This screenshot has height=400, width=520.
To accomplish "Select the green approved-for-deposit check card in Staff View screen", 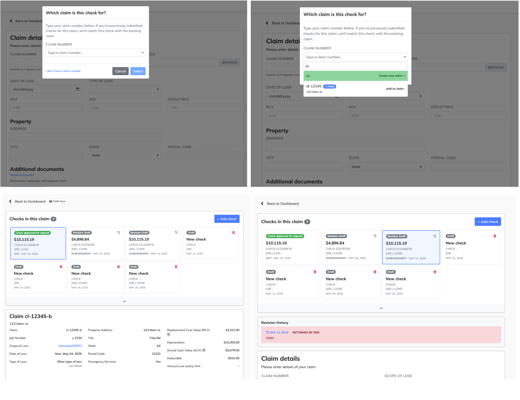I will point(38,243).
